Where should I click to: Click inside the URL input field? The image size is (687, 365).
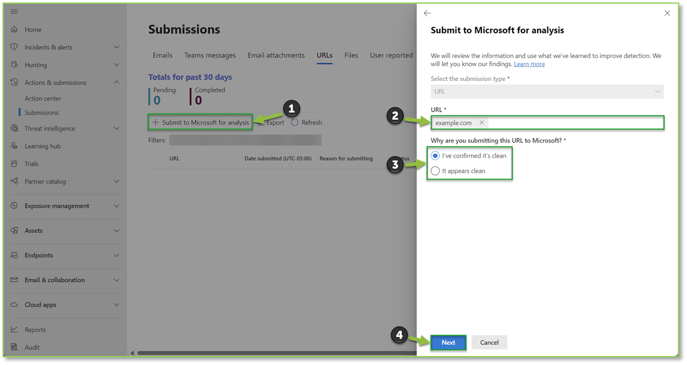coord(574,123)
